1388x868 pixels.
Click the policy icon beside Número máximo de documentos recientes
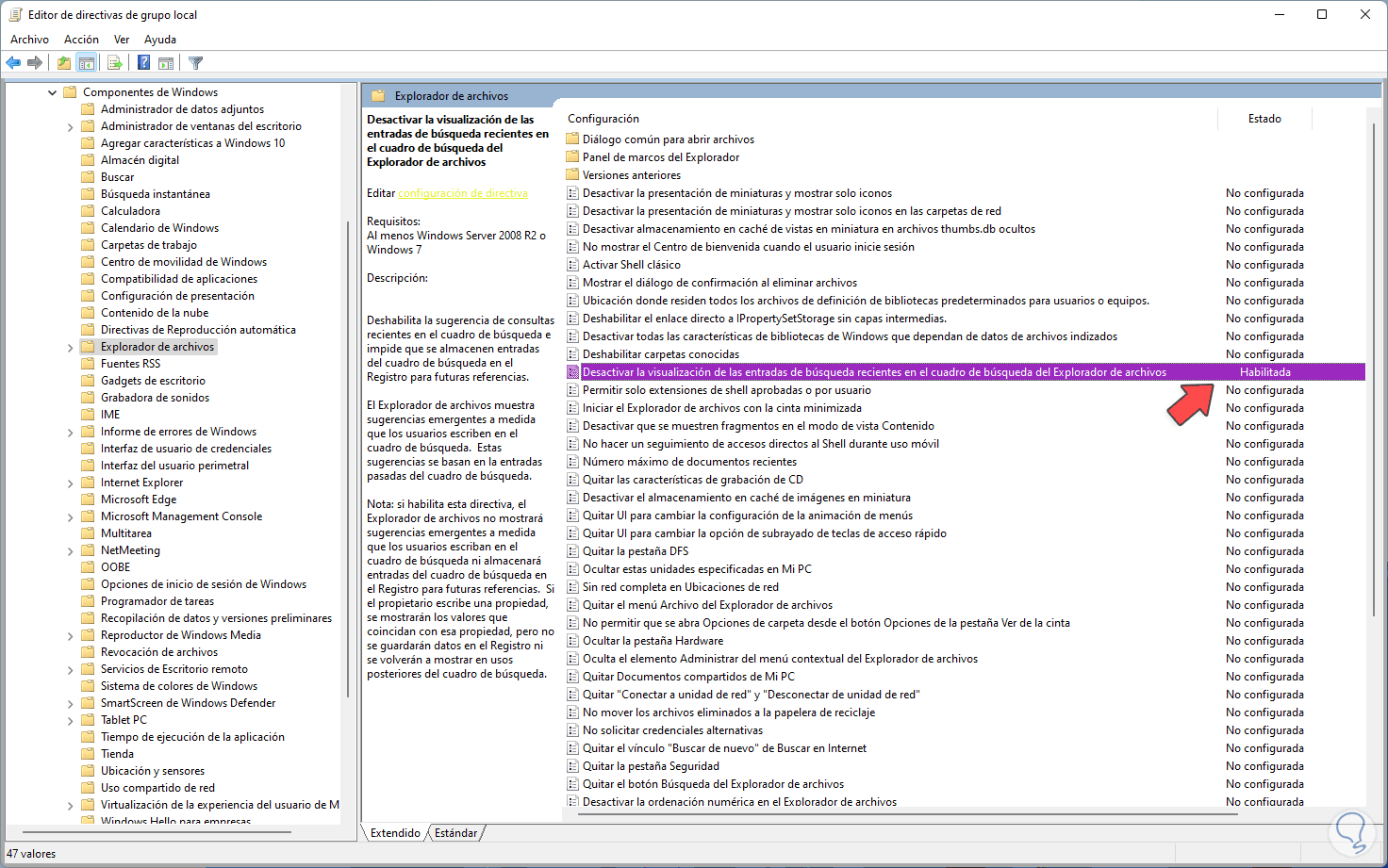coord(572,462)
